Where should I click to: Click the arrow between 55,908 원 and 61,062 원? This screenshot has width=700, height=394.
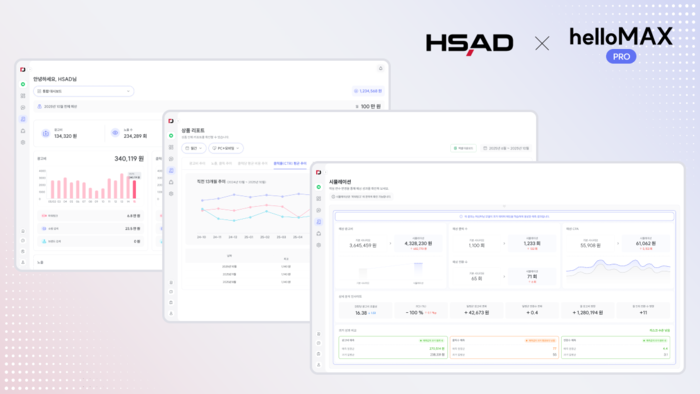[618, 244]
